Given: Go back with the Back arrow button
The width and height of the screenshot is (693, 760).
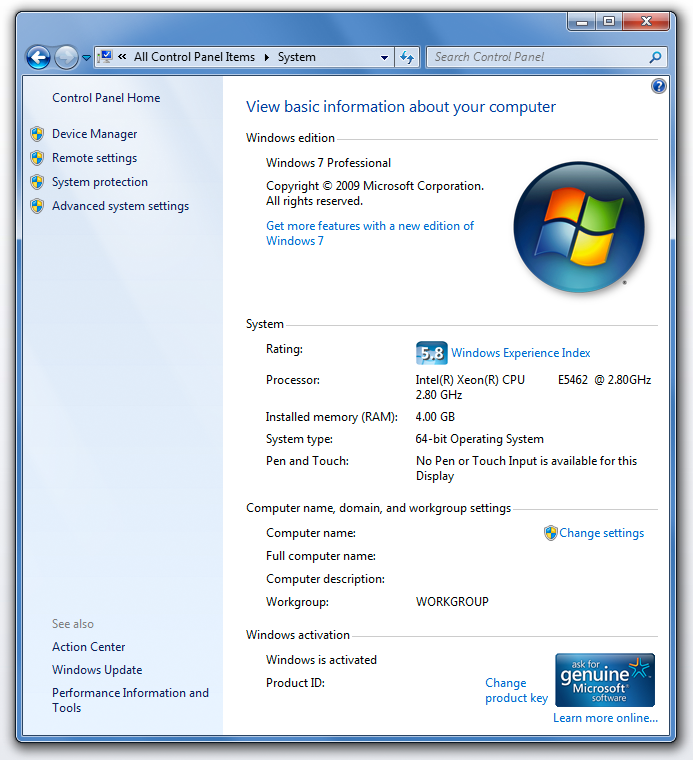Looking at the screenshot, I should pyautogui.click(x=38, y=58).
